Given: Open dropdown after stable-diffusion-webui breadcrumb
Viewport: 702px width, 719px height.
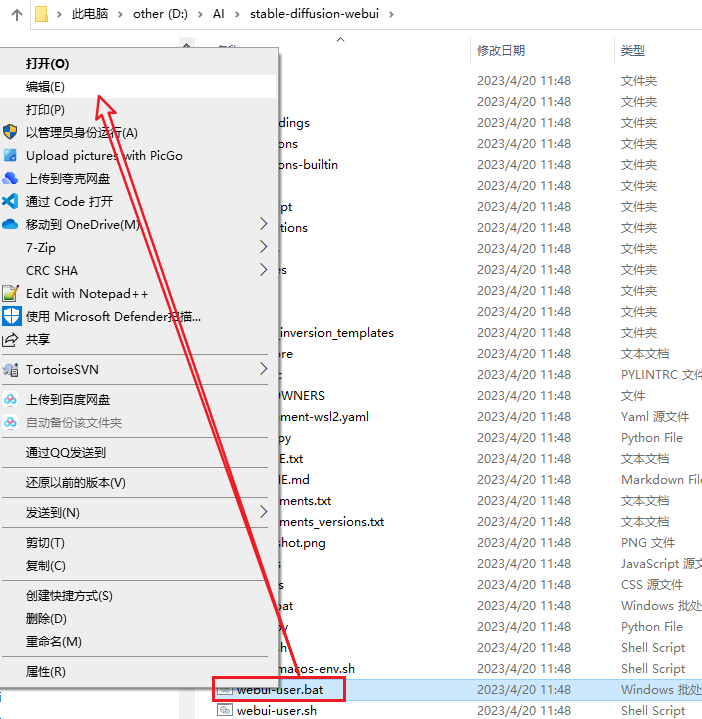Looking at the screenshot, I should (391, 14).
